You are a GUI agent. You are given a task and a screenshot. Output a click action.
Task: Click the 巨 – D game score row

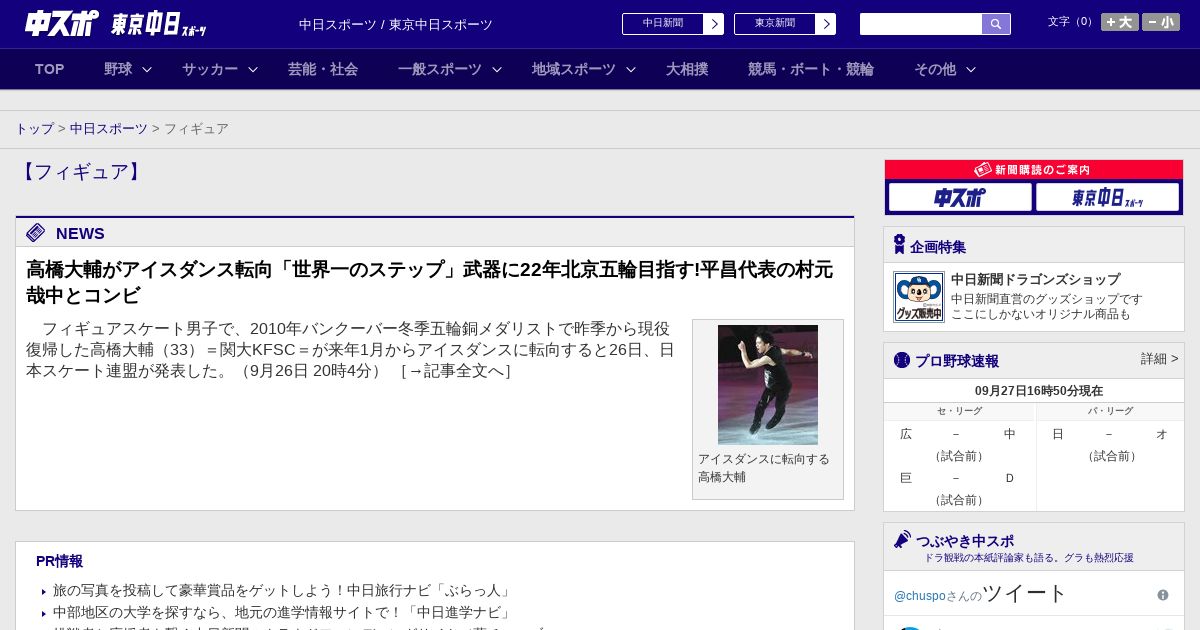point(958,478)
